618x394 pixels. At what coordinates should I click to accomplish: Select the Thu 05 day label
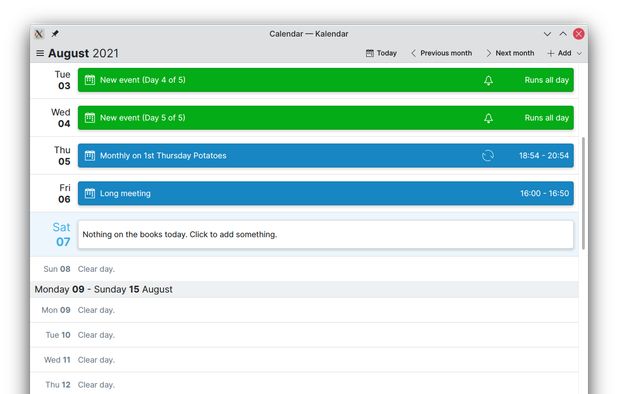coord(62,156)
